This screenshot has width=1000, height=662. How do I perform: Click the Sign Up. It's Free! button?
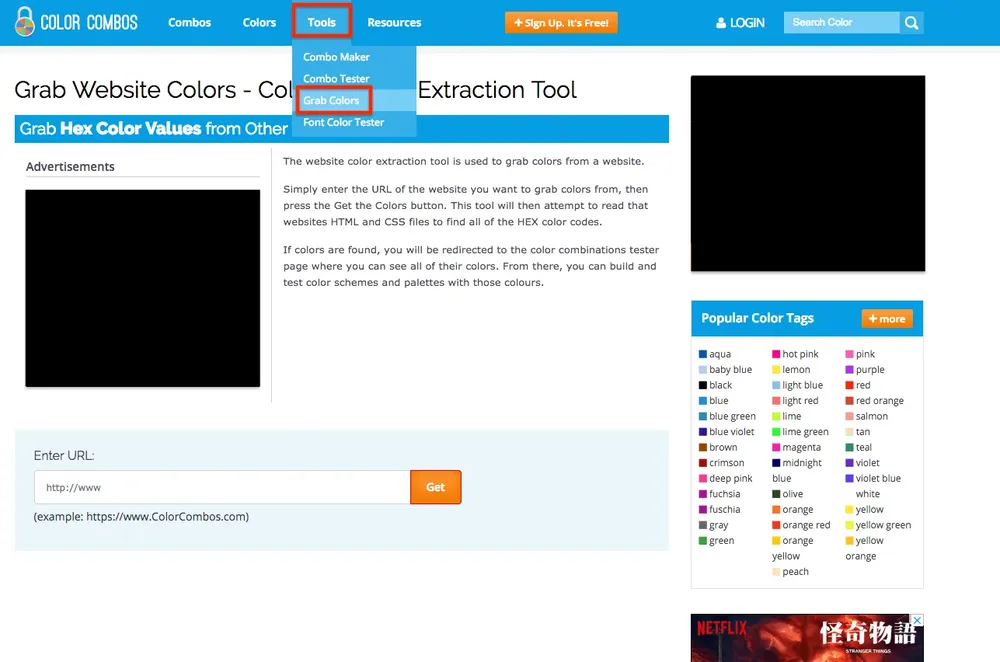[561, 22]
